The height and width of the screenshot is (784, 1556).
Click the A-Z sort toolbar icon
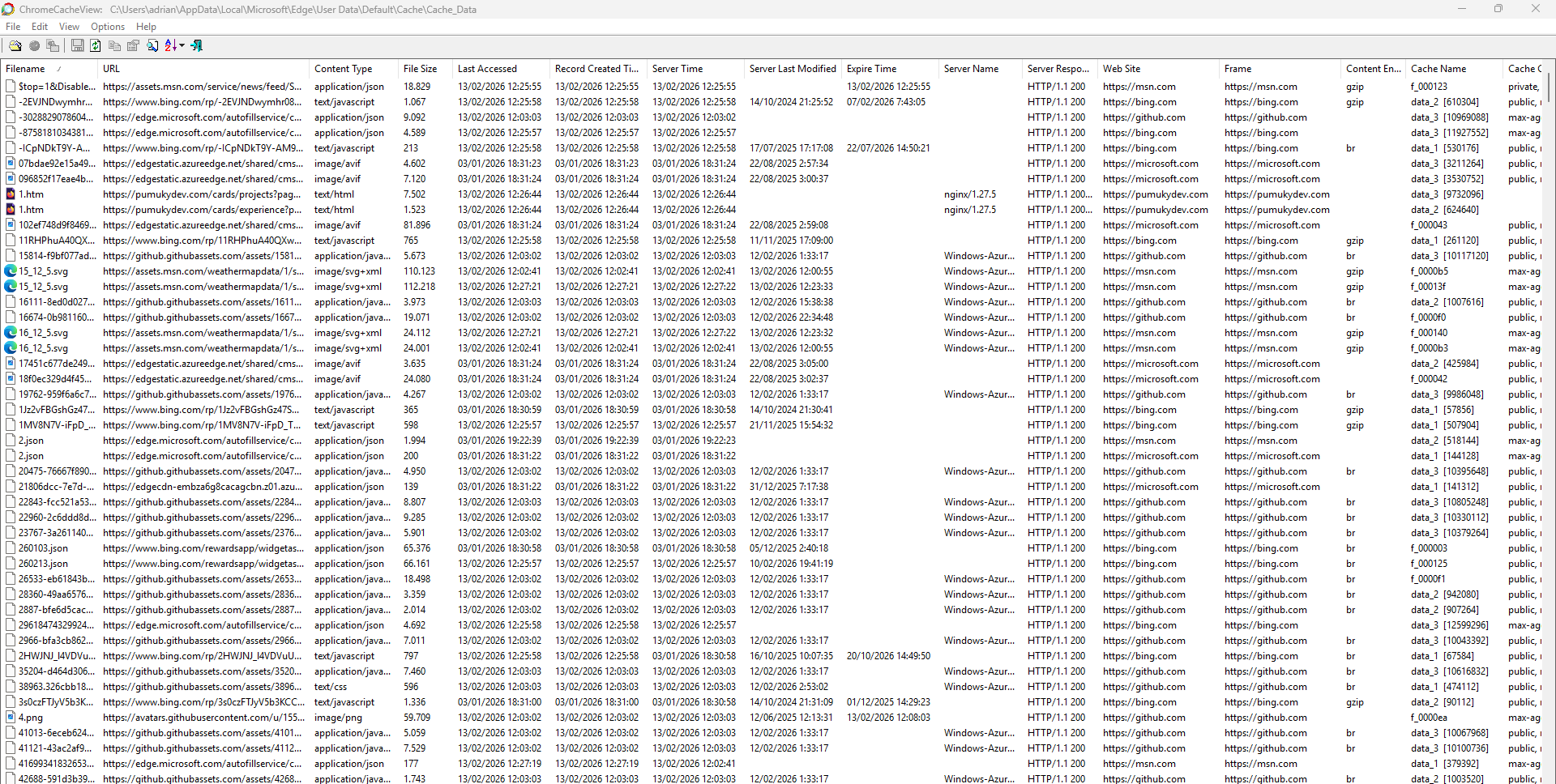170,46
